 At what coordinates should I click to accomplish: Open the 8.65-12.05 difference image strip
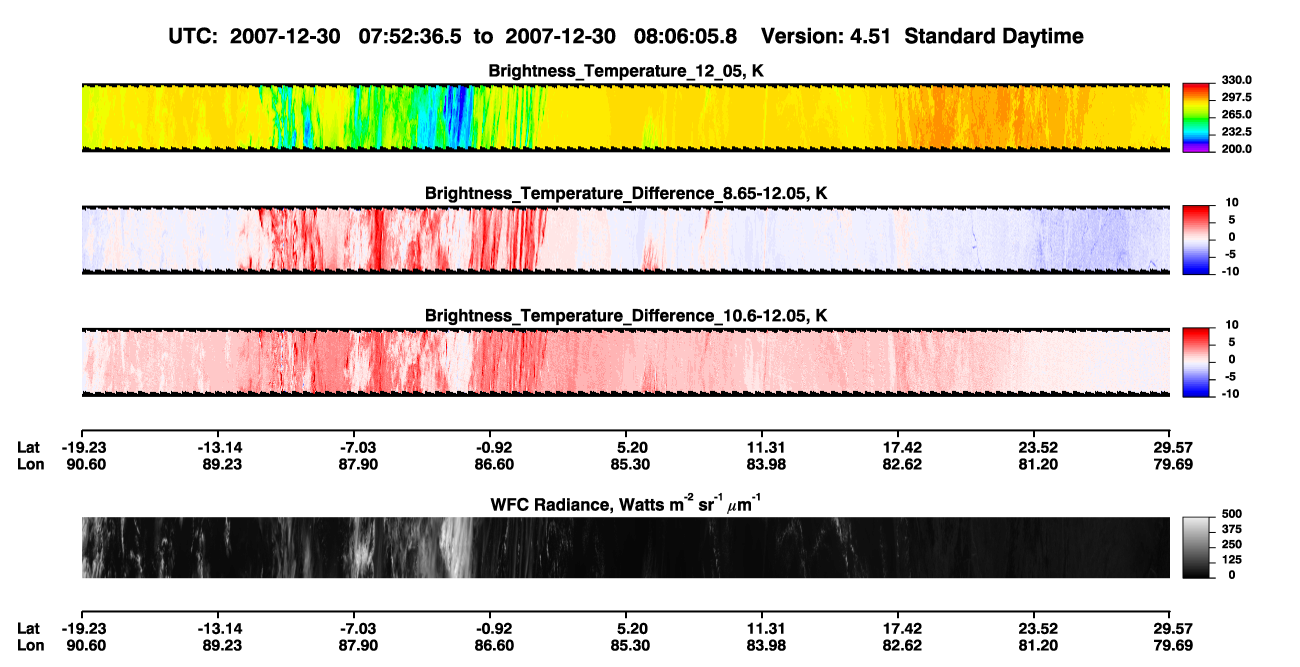click(x=626, y=240)
